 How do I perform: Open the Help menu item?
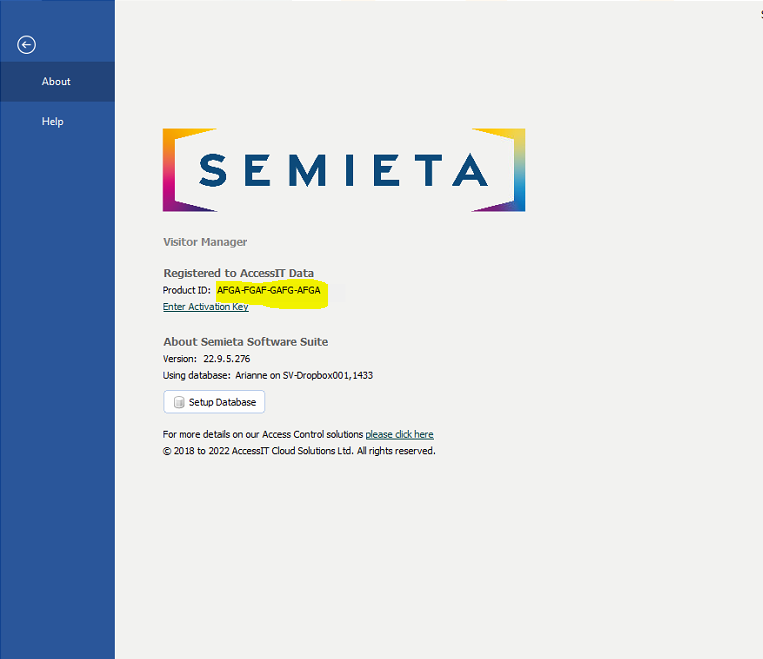[x=57, y=122]
